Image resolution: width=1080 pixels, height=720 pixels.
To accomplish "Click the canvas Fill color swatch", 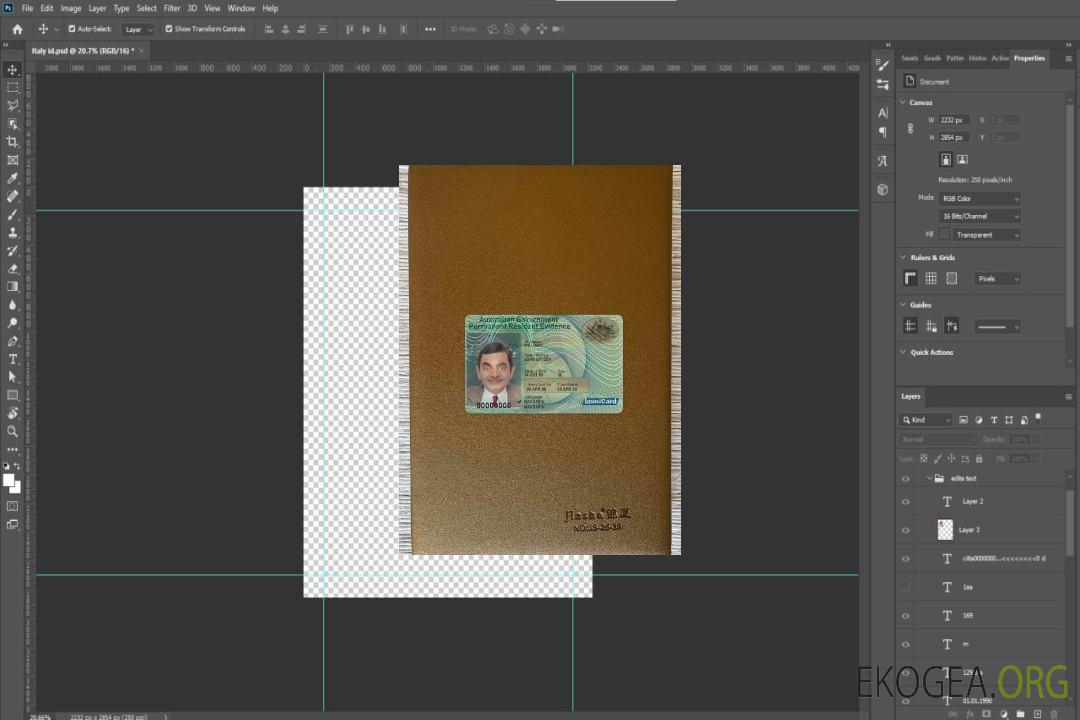I will (944, 235).
